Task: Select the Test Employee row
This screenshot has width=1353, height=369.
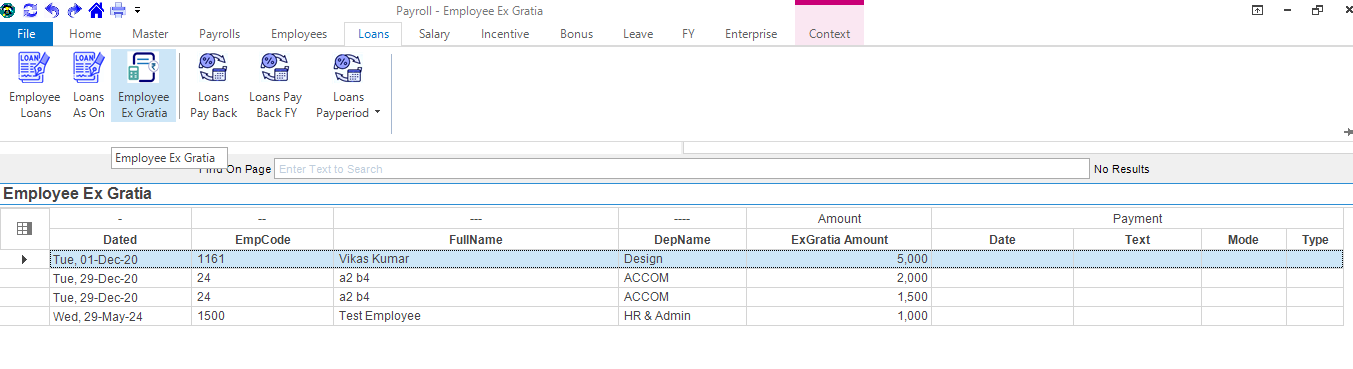Action: (x=695, y=316)
